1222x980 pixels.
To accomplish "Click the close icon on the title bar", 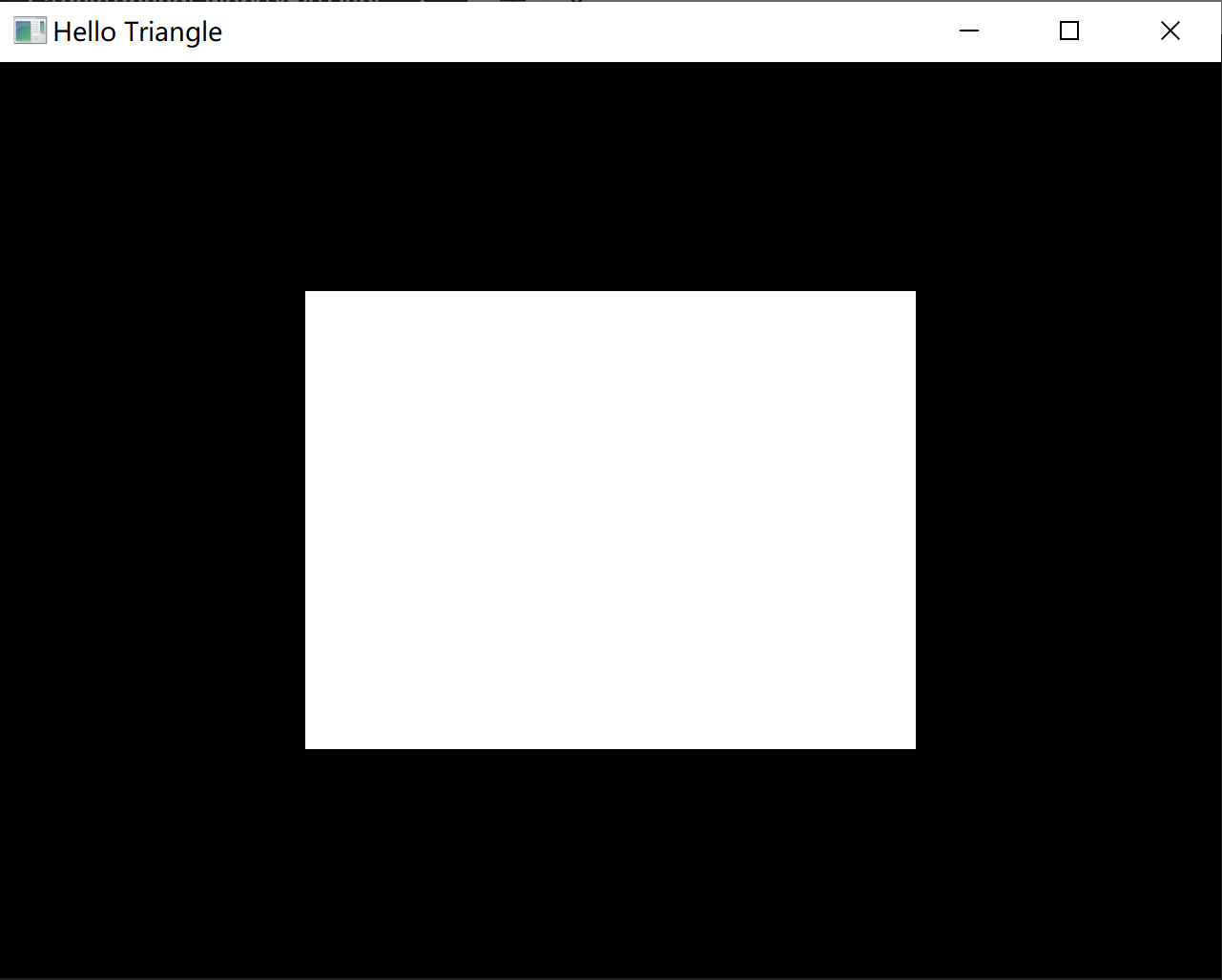I will pyautogui.click(x=1170, y=31).
